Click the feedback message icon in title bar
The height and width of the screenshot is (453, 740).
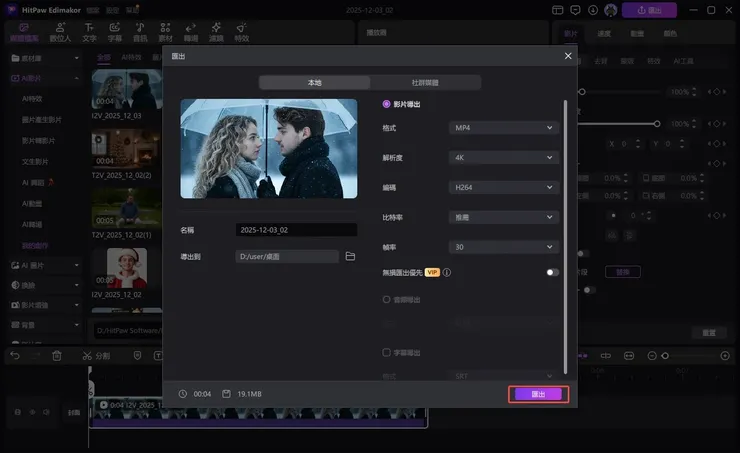[575, 10]
